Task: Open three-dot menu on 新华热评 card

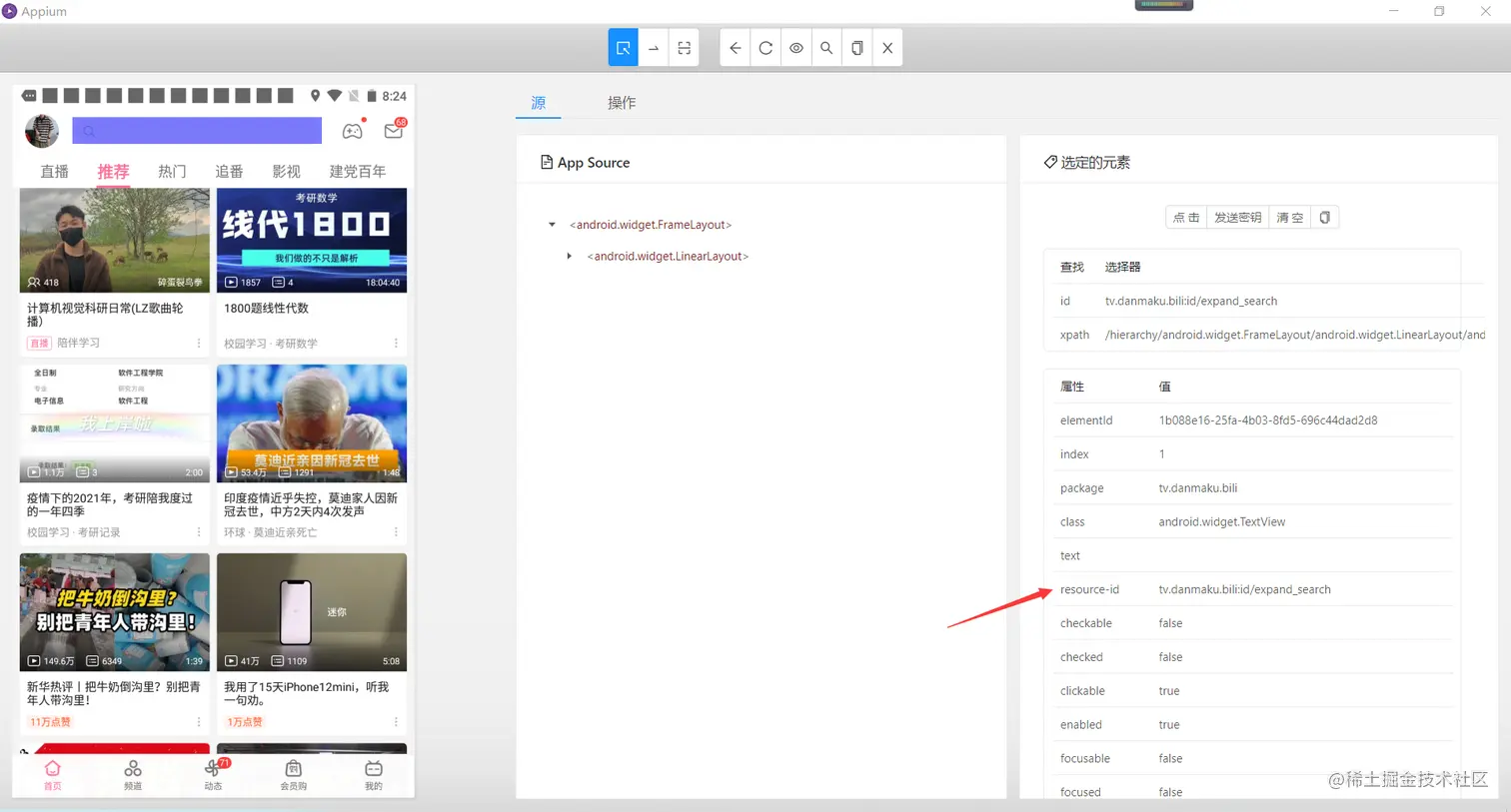Action: click(199, 721)
